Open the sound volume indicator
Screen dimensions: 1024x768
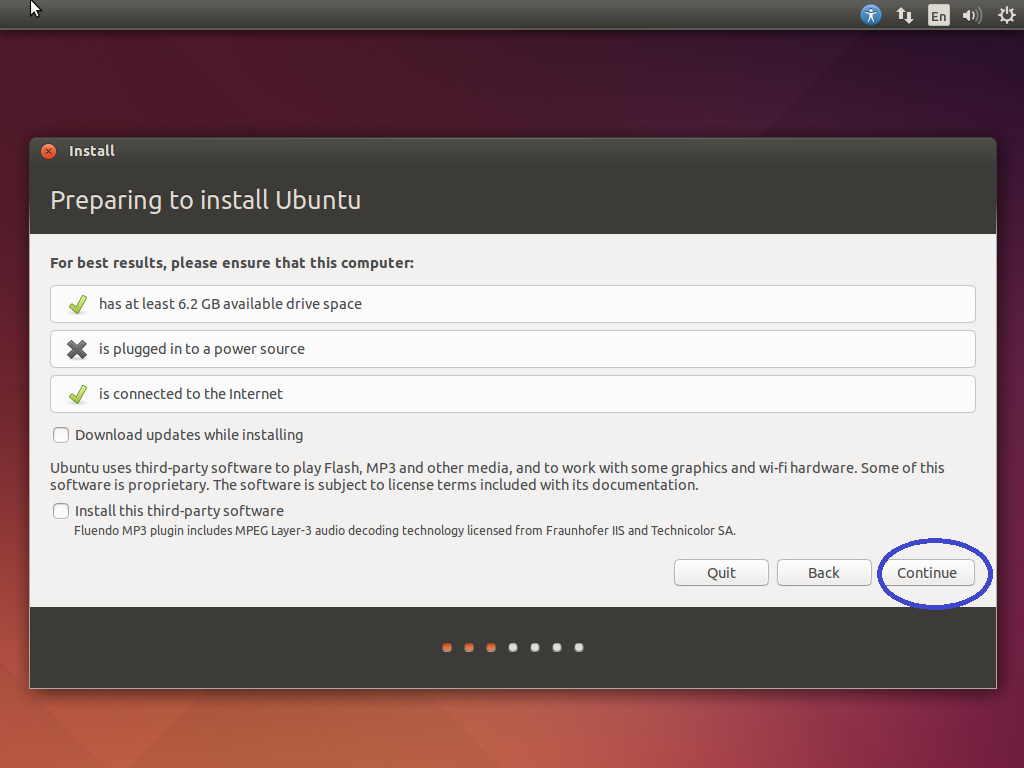[972, 15]
